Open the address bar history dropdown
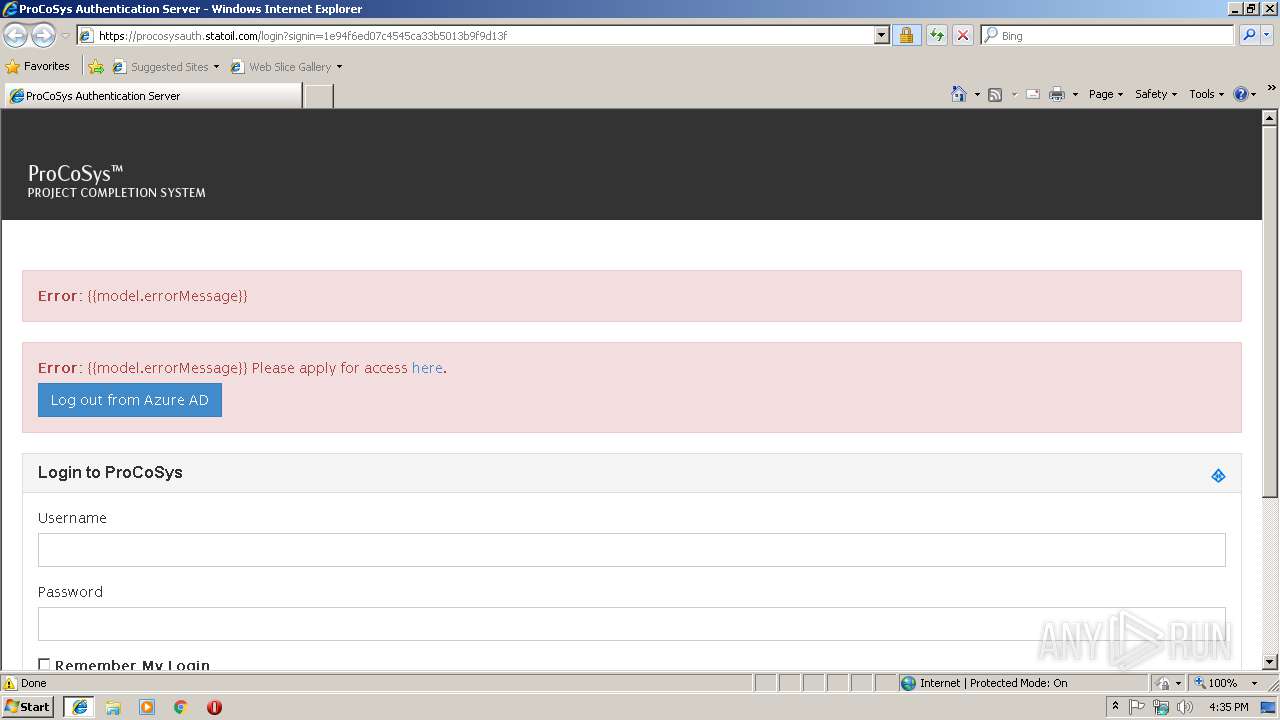The image size is (1280, 720). (881, 35)
